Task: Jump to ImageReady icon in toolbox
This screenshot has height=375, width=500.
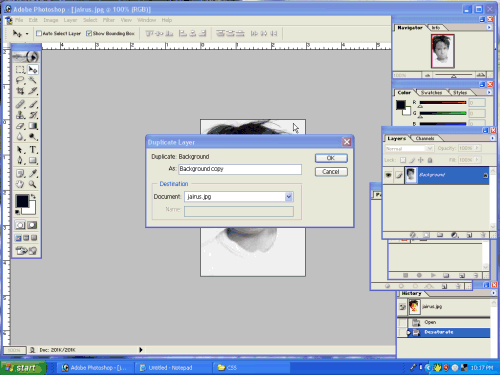Action: (26, 250)
